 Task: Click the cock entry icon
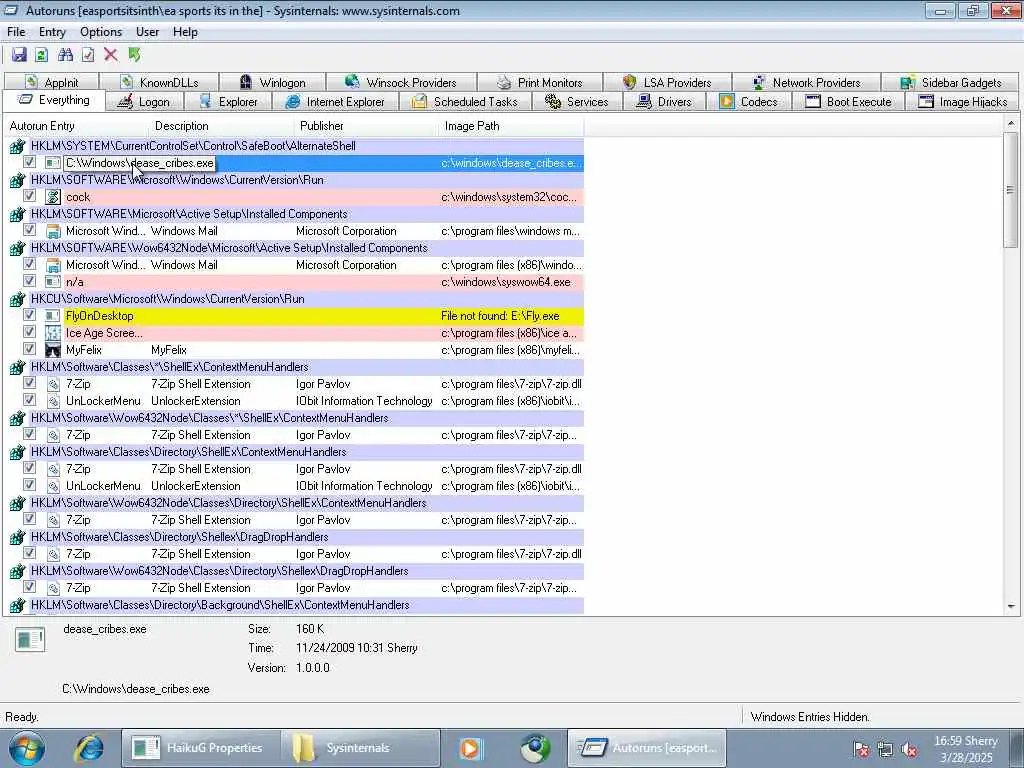53,197
